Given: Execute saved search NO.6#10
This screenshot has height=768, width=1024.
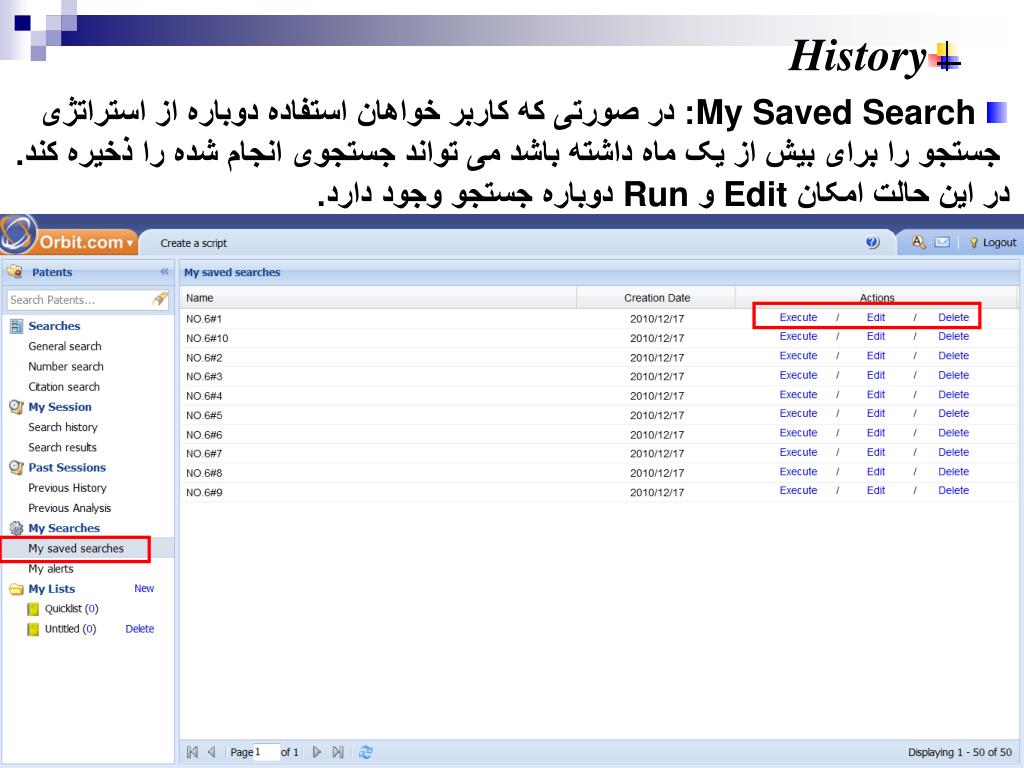Looking at the screenshot, I should pyautogui.click(x=798, y=336).
